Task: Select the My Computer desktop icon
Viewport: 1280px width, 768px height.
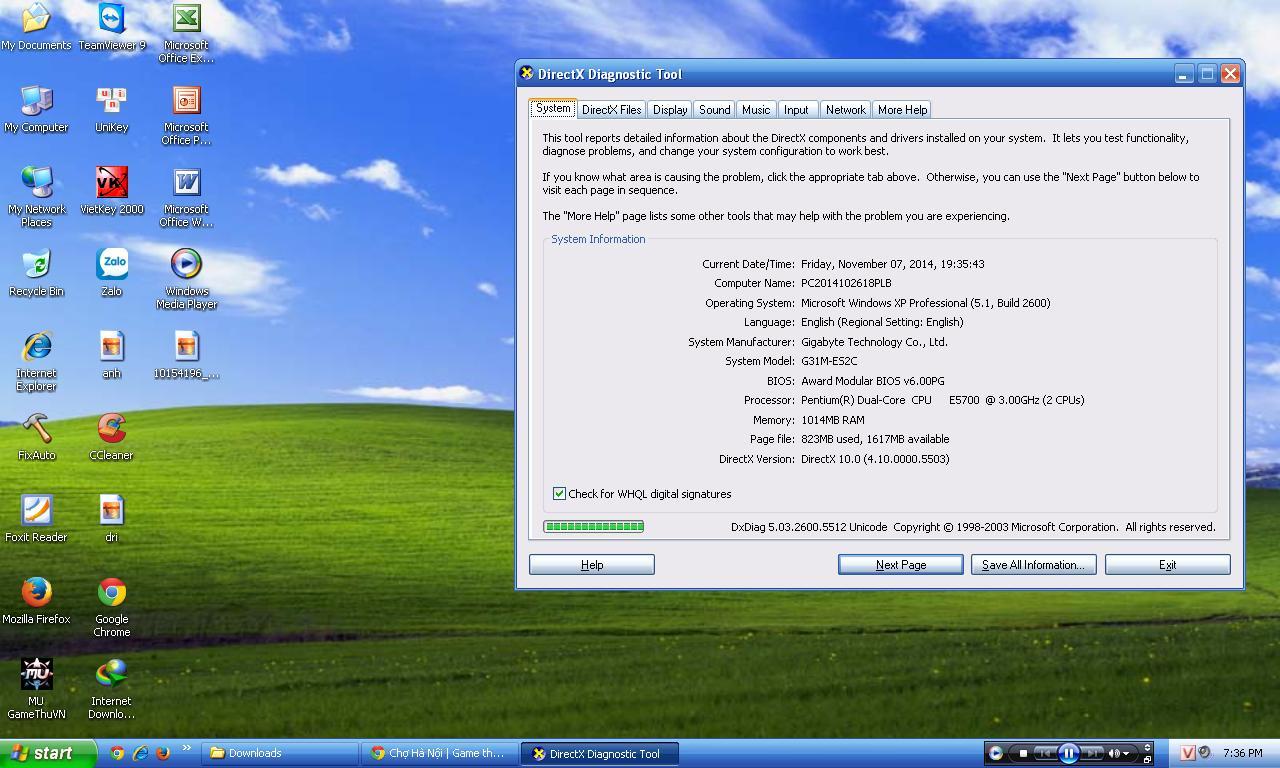Action: [36, 108]
